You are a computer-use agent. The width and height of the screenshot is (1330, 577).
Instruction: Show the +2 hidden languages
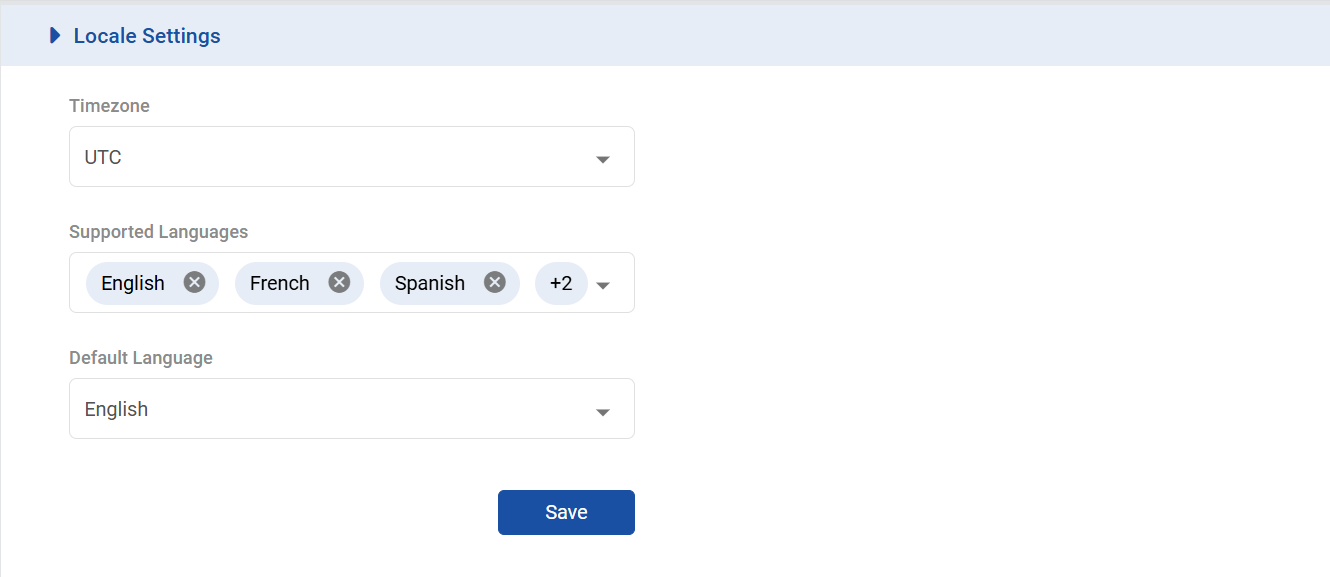point(561,283)
